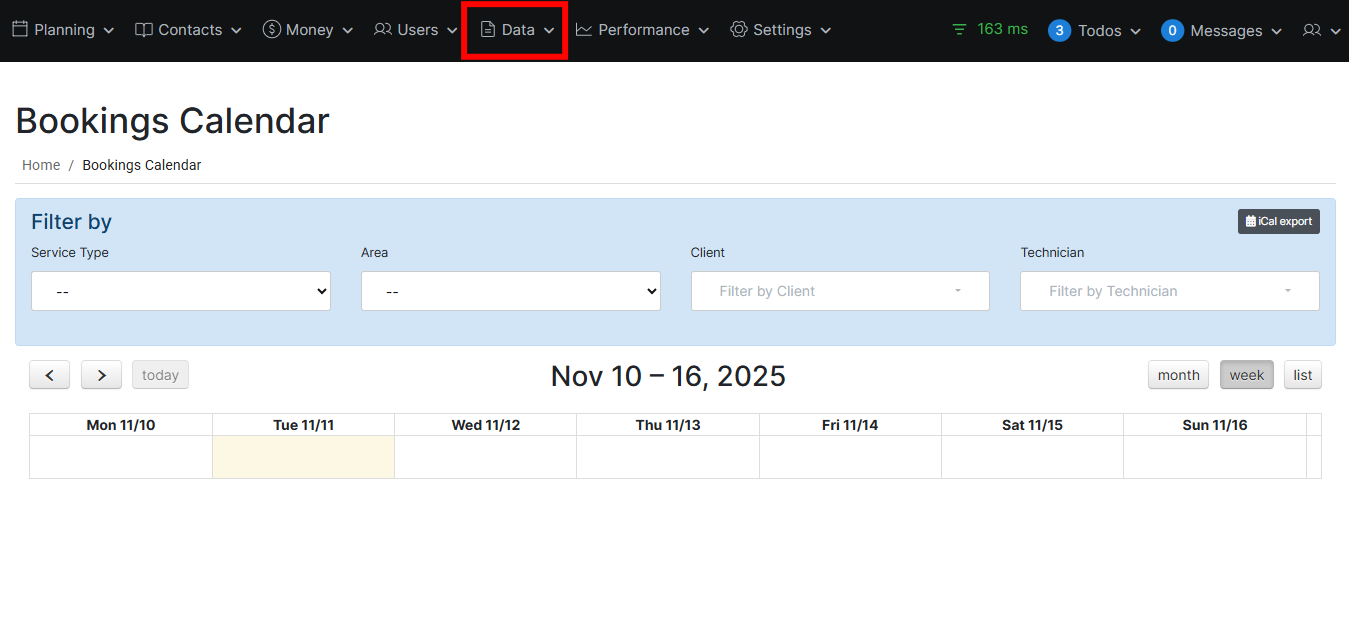Open the Data menu
This screenshot has width=1349, height=627.
pyautogui.click(x=517, y=30)
